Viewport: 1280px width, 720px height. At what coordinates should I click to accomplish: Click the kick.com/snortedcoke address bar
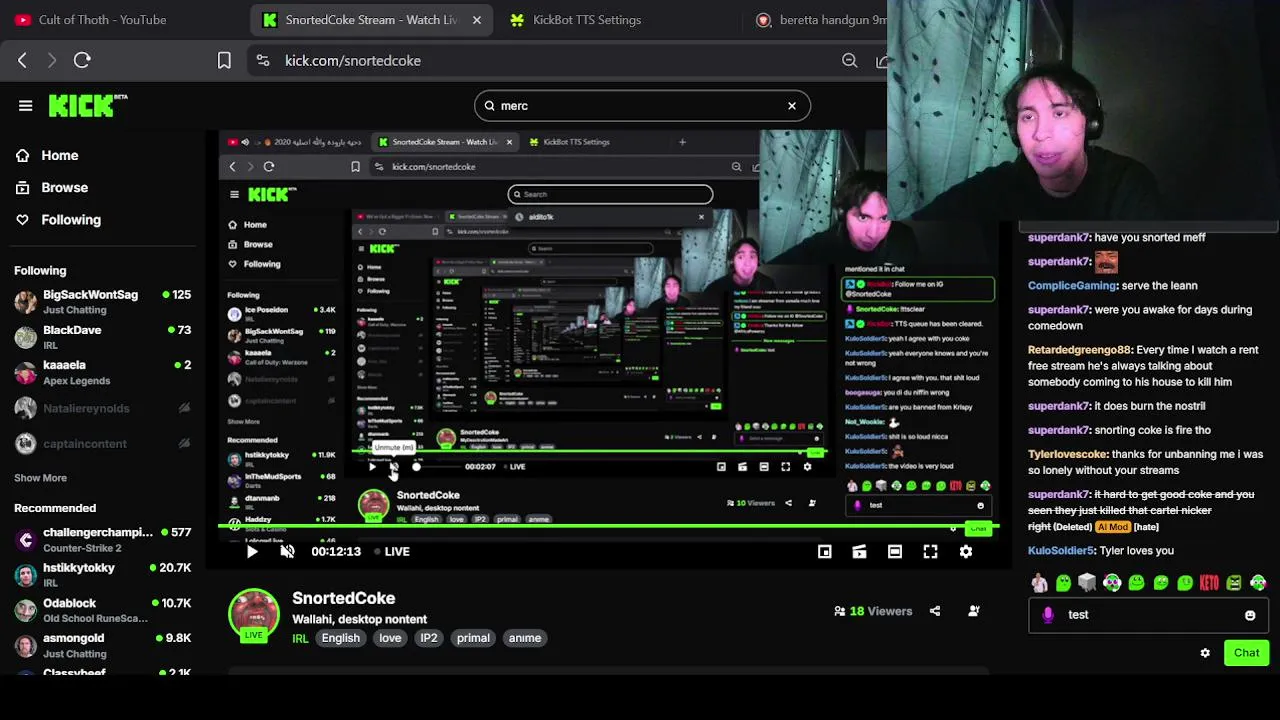tap(353, 60)
